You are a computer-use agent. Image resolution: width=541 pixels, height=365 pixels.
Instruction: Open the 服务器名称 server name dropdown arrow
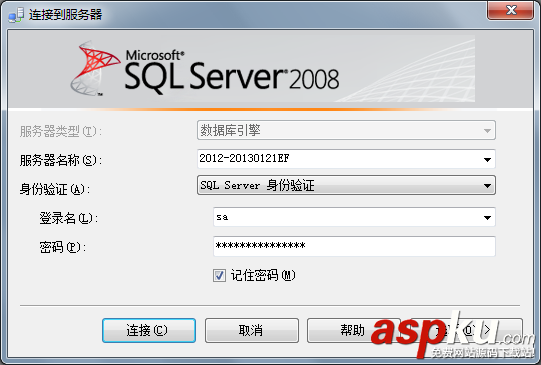487,159
